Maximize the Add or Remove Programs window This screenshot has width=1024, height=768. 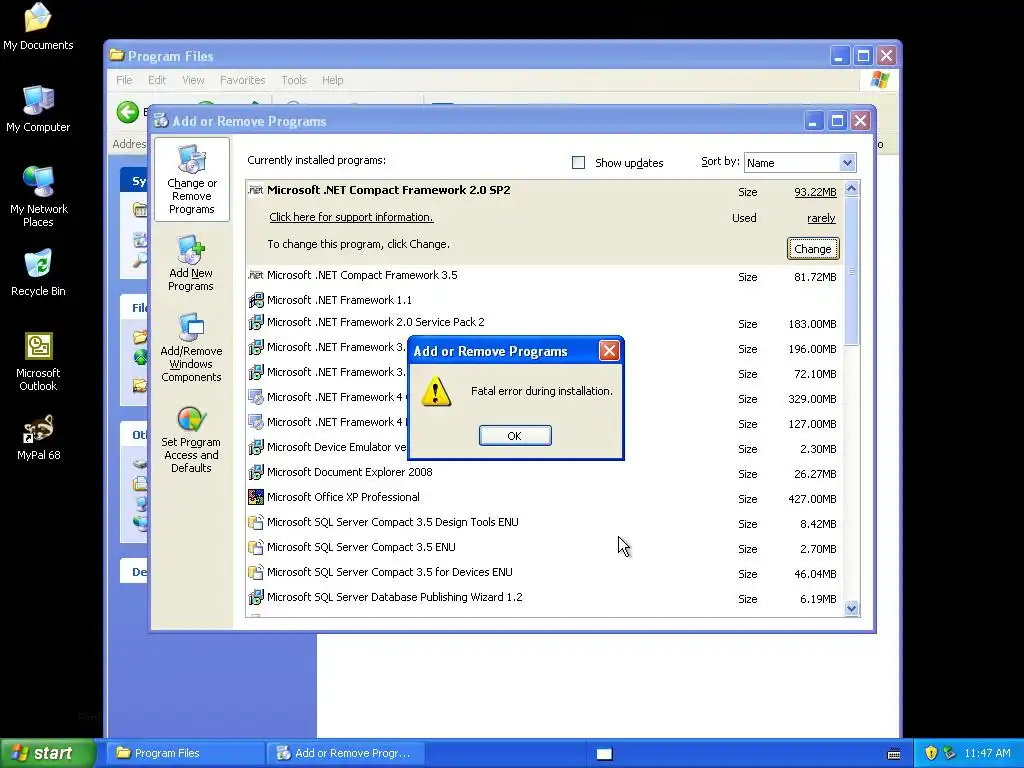pyautogui.click(x=837, y=121)
